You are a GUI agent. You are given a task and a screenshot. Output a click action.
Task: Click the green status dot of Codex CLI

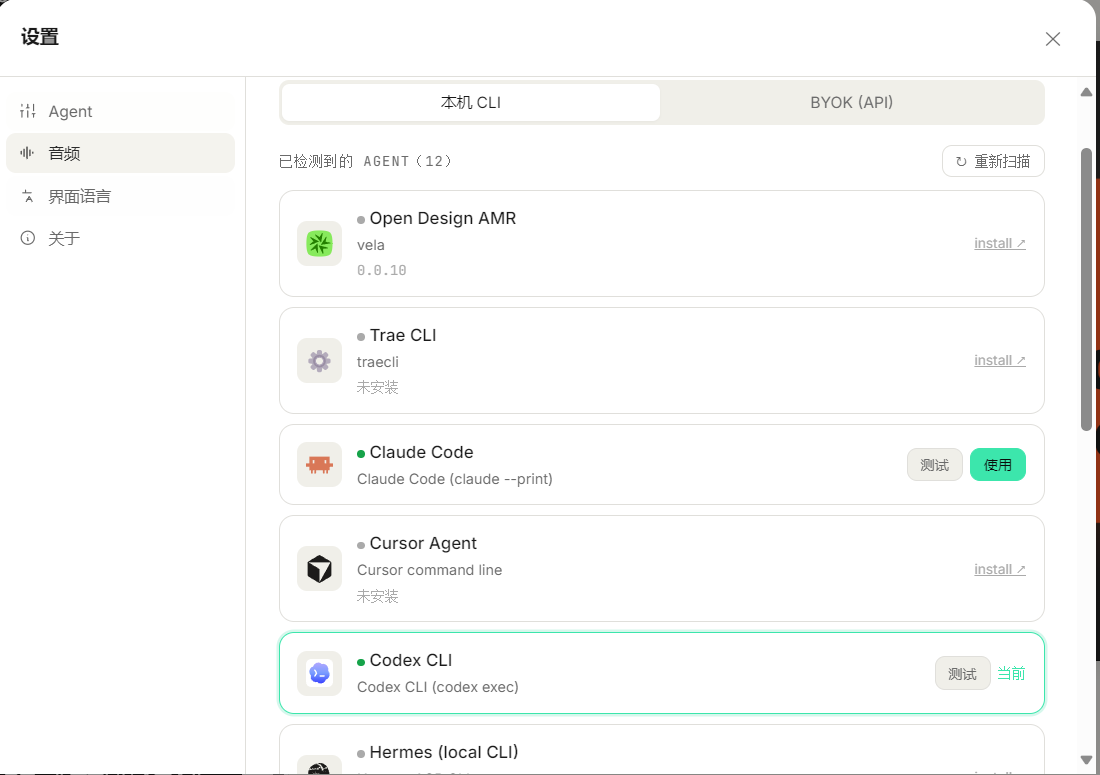tap(361, 662)
